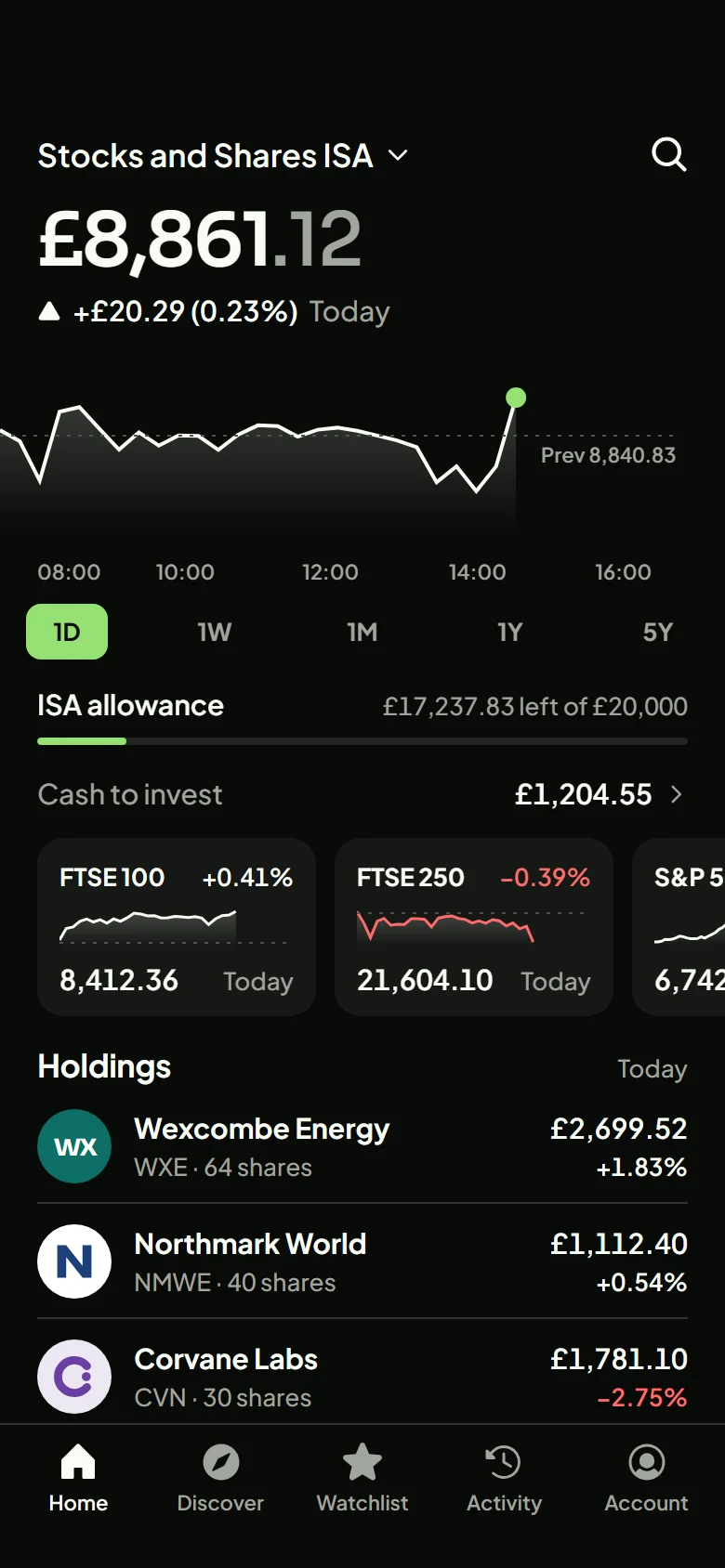This screenshot has height=1568, width=725.
Task: Open the search magnifier icon
Action: (x=668, y=154)
